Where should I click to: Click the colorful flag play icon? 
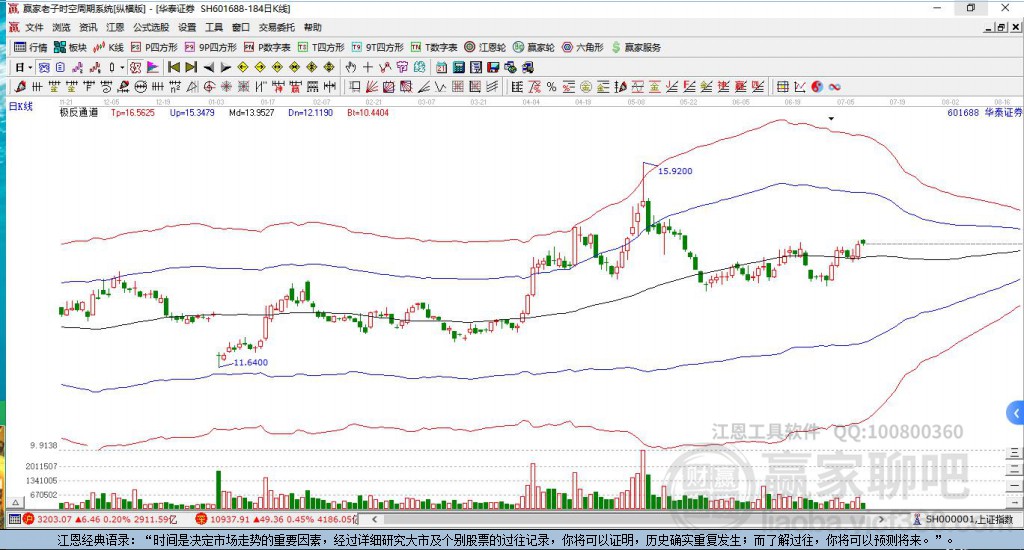point(152,67)
